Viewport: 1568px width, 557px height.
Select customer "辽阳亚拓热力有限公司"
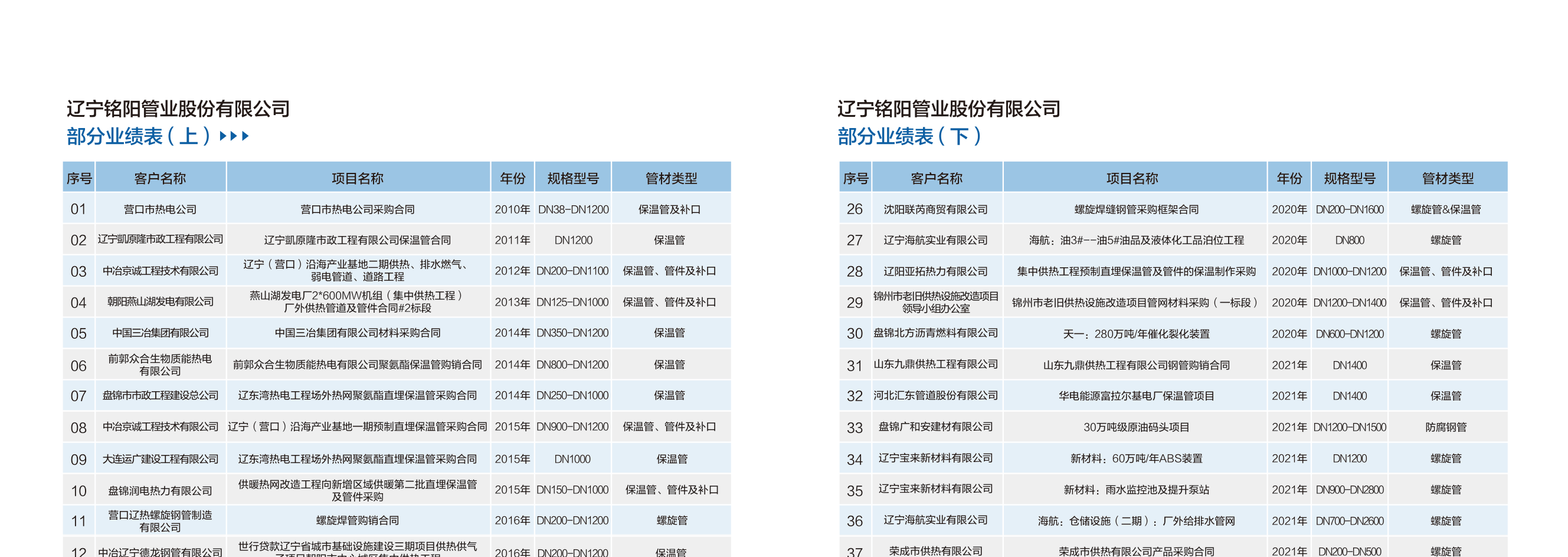click(935, 271)
